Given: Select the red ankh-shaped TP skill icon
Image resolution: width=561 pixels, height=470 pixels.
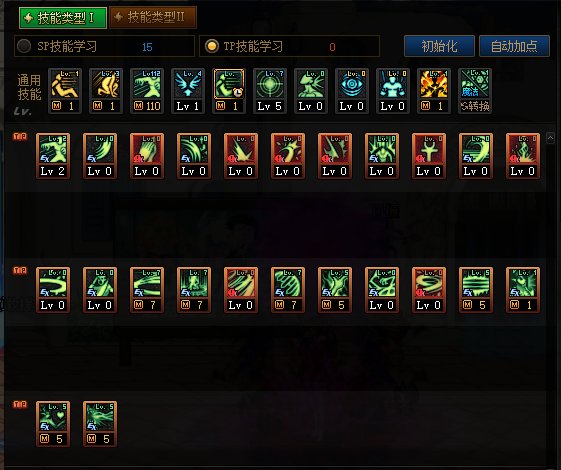Looking at the screenshot, I should click(x=429, y=156).
